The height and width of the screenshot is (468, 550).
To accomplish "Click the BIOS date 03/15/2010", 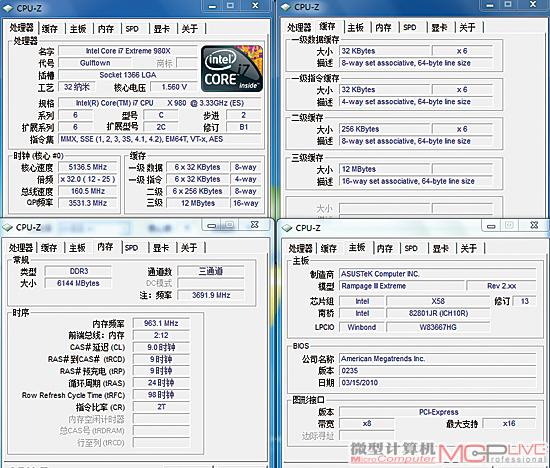I will [x=437, y=383].
